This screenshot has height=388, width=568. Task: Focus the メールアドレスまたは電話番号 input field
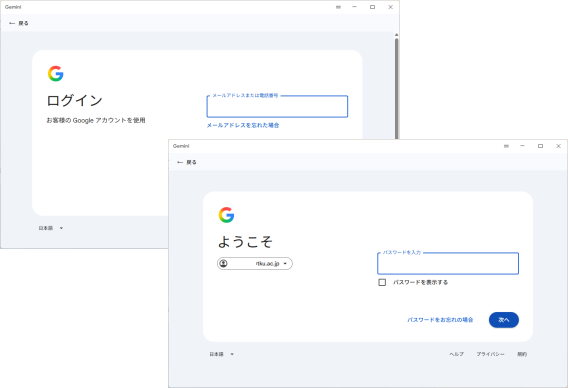coord(277,107)
